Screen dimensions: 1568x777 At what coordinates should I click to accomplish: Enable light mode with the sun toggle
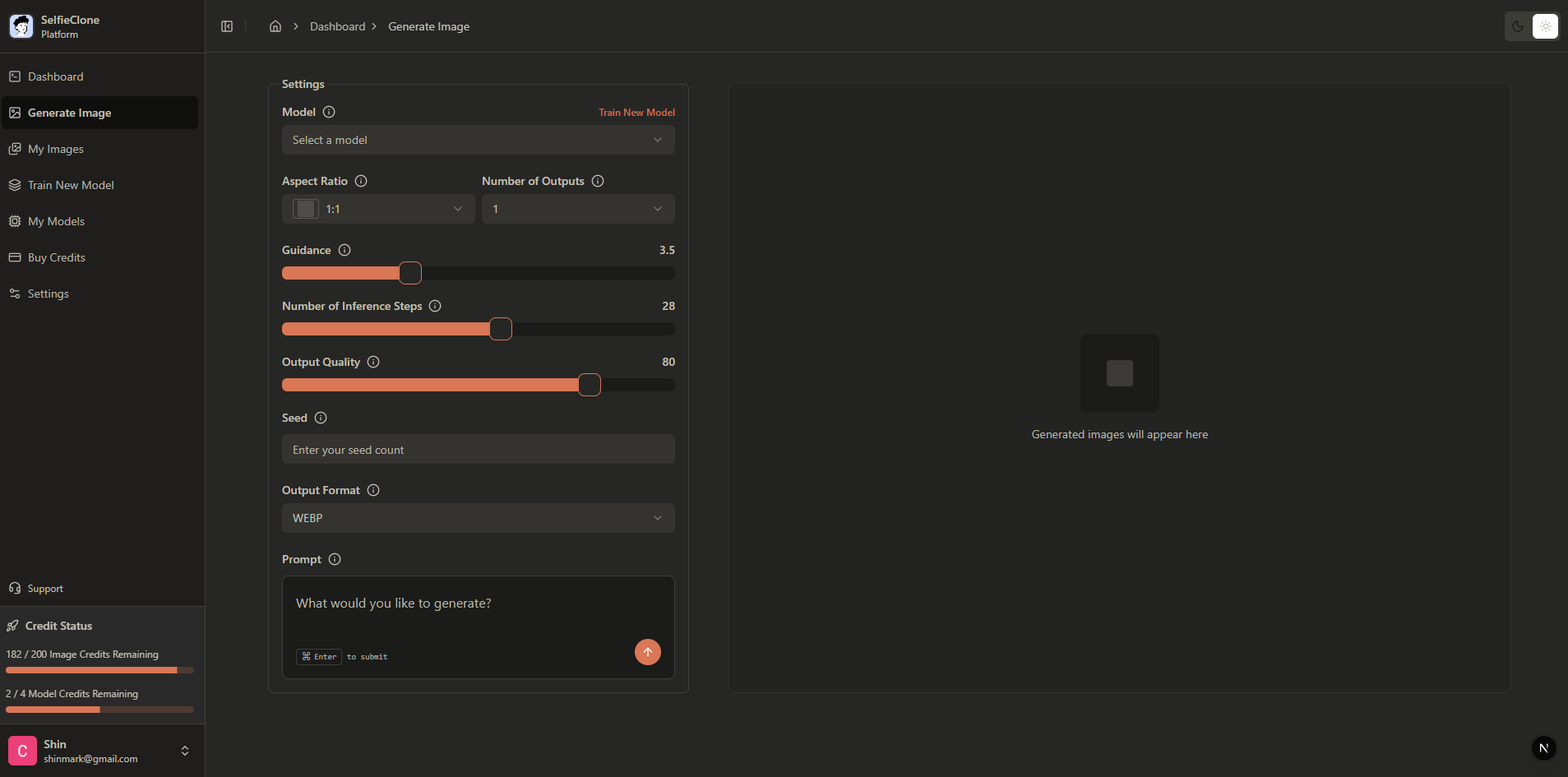coord(1546,25)
